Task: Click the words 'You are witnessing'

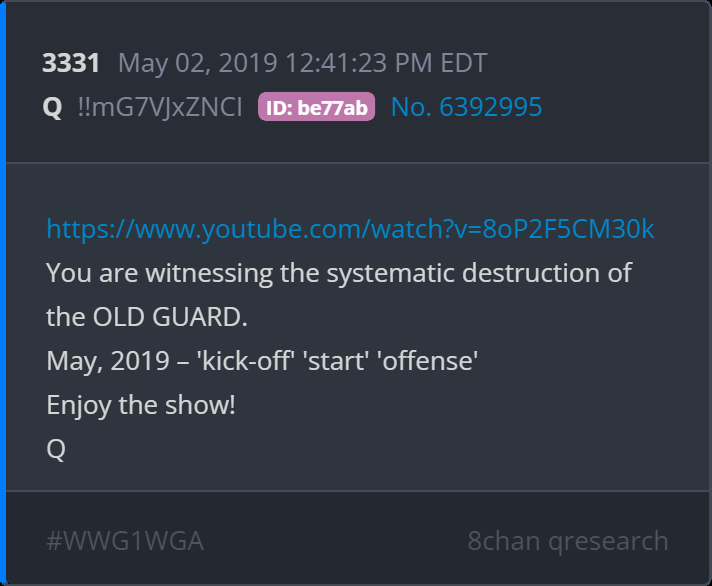Action: [159, 273]
